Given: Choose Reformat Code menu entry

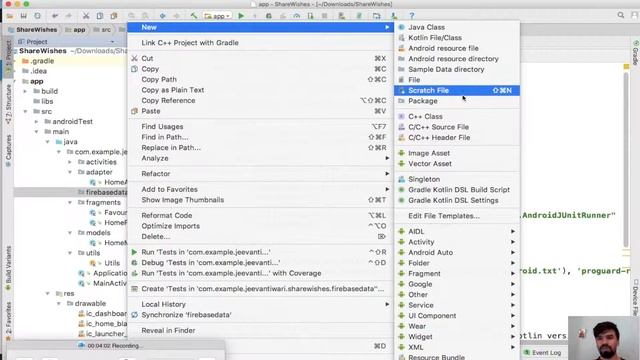Looking at the screenshot, I should click(260, 216).
